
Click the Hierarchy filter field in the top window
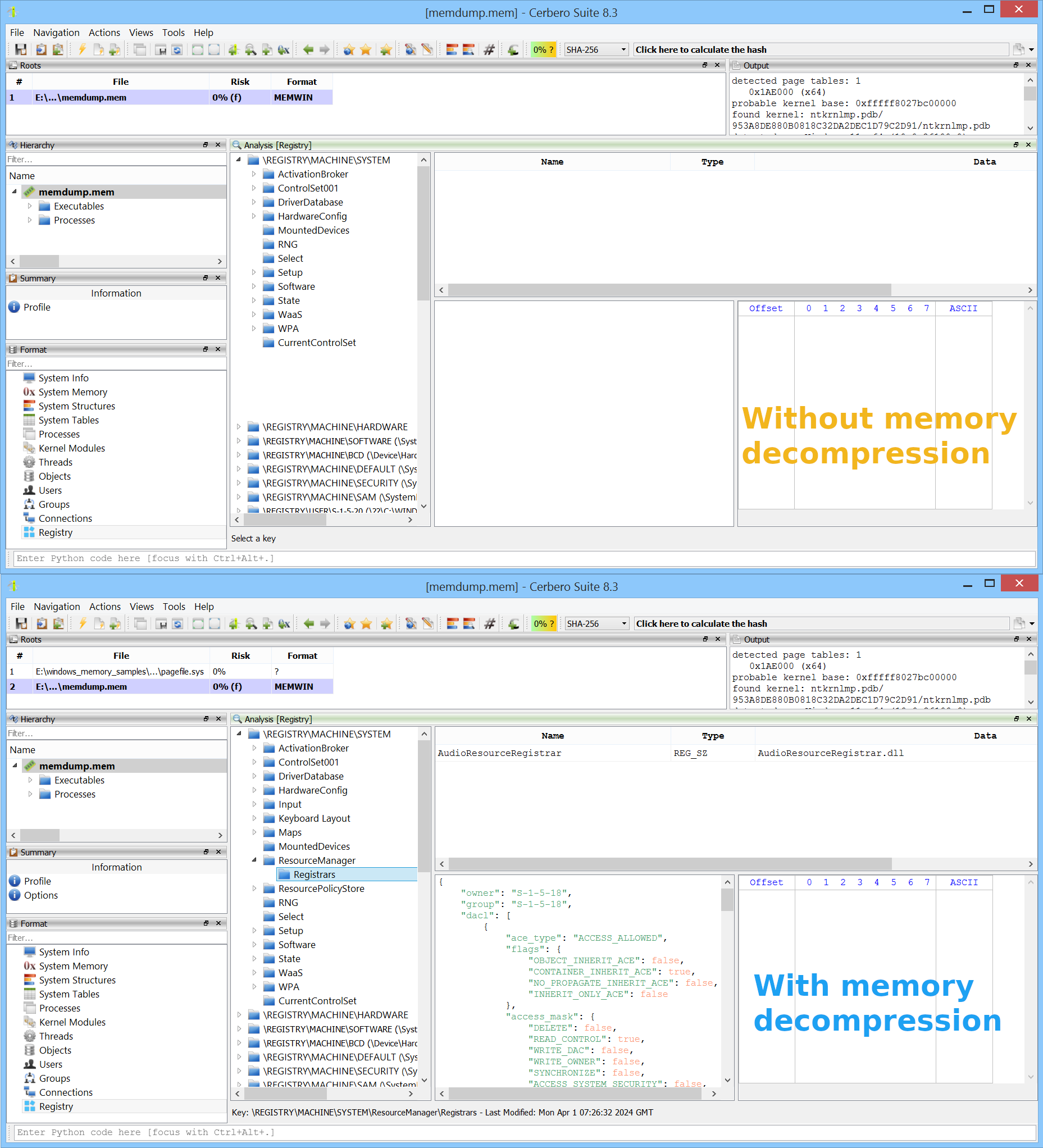coord(116,160)
